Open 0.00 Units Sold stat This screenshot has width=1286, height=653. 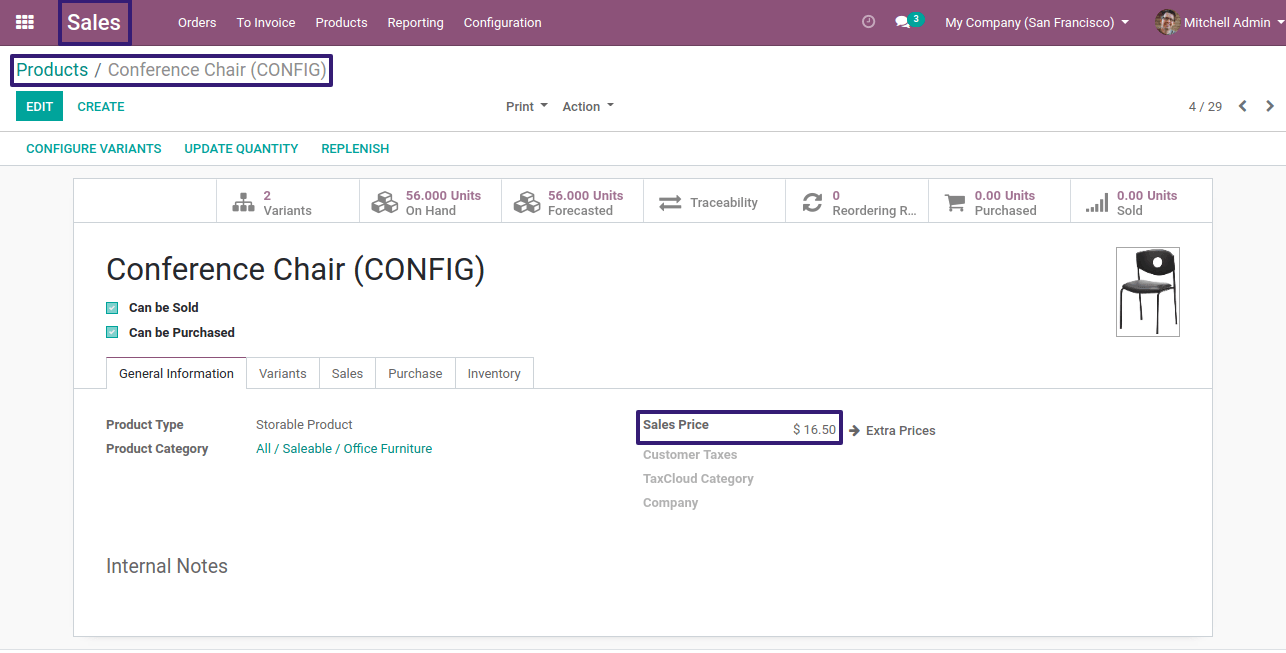(x=1140, y=202)
